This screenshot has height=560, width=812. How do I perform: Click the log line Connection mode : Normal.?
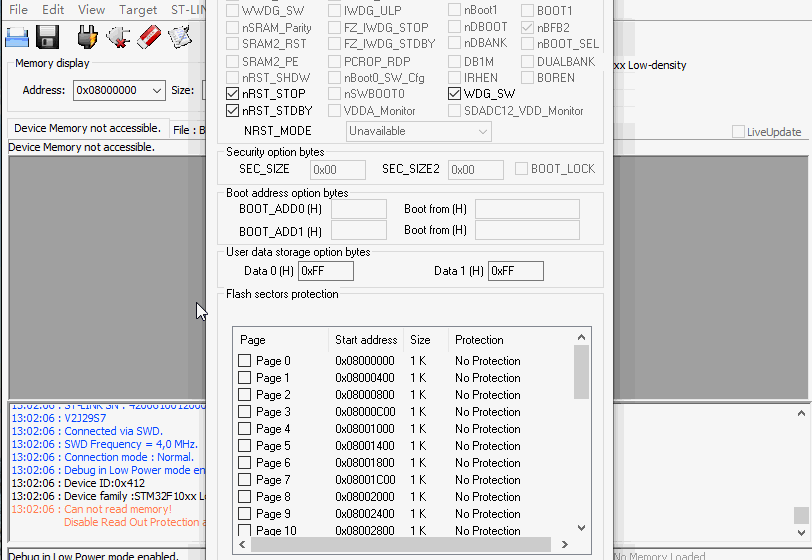(103, 457)
